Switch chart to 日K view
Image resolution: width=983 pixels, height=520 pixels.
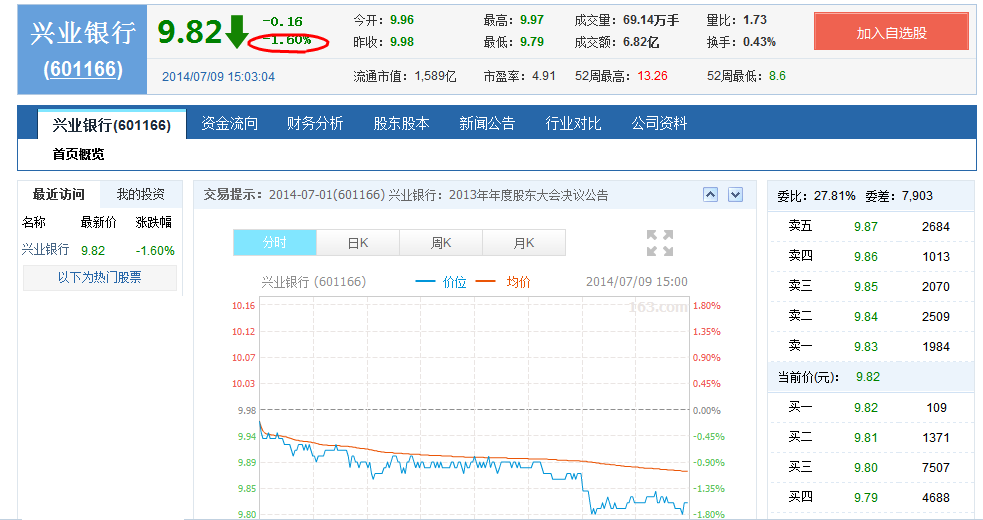tap(358, 243)
